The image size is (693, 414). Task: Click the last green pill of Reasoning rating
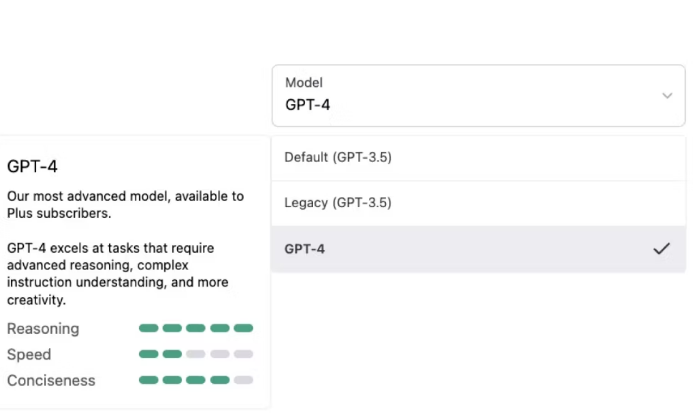coord(244,328)
